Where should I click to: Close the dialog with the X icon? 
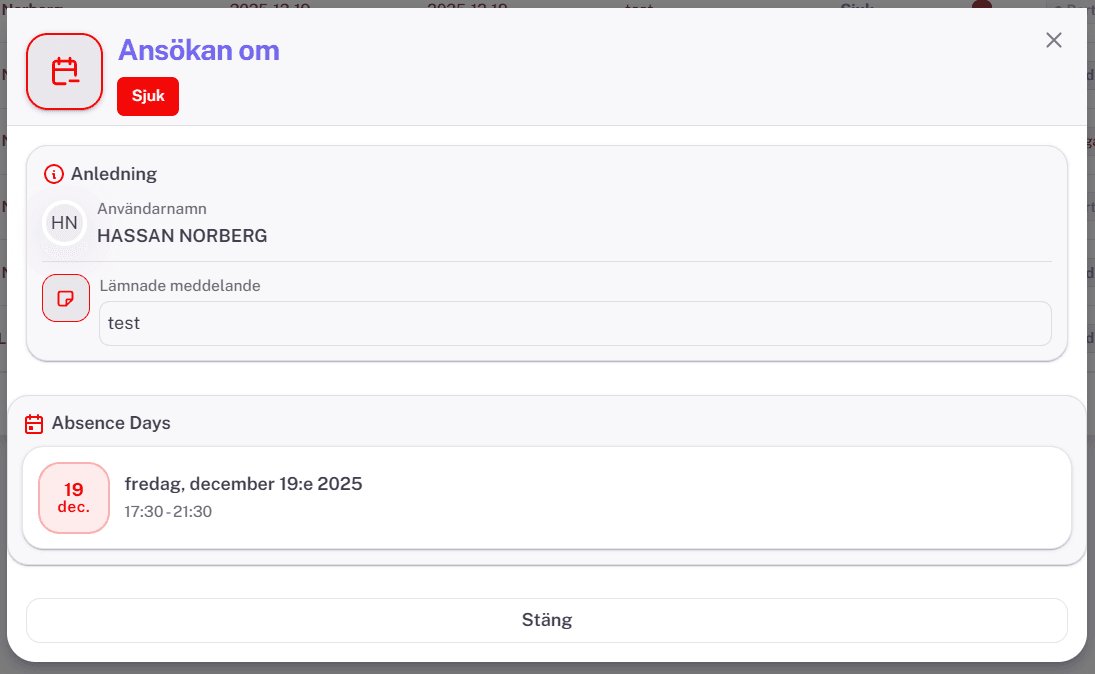tap(1053, 40)
